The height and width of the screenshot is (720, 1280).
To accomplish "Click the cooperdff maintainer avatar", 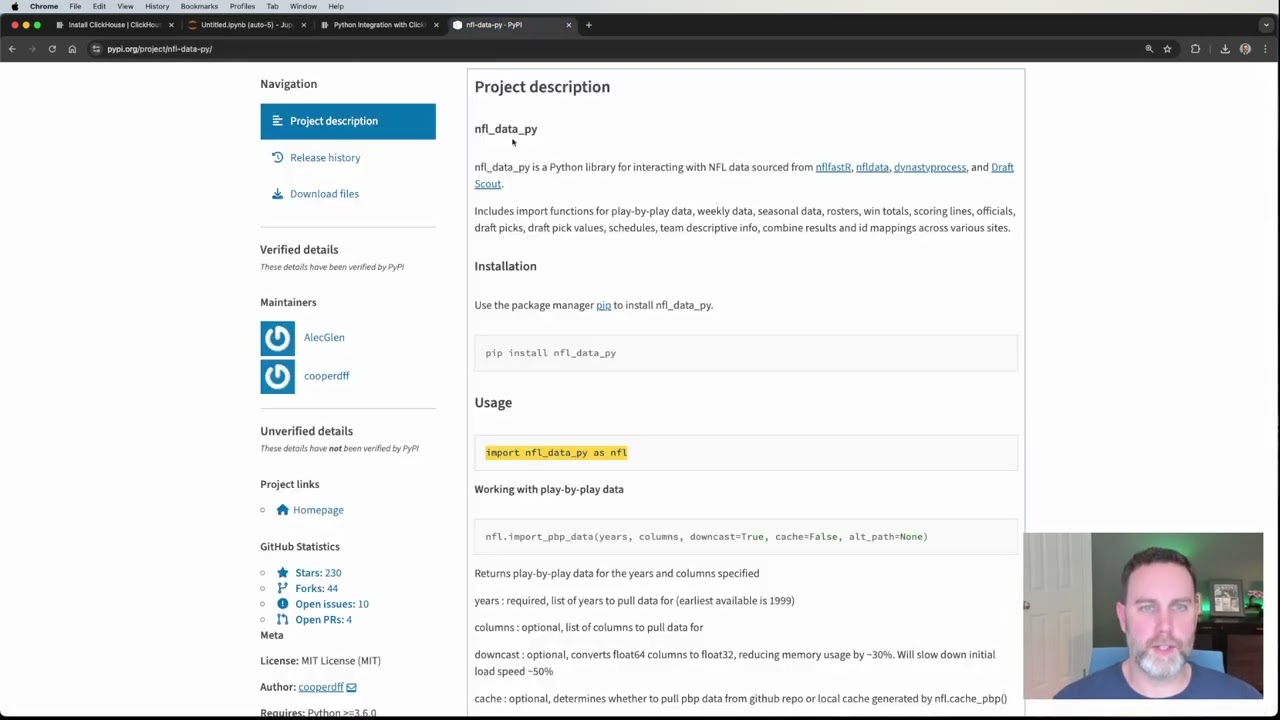I will [277, 376].
